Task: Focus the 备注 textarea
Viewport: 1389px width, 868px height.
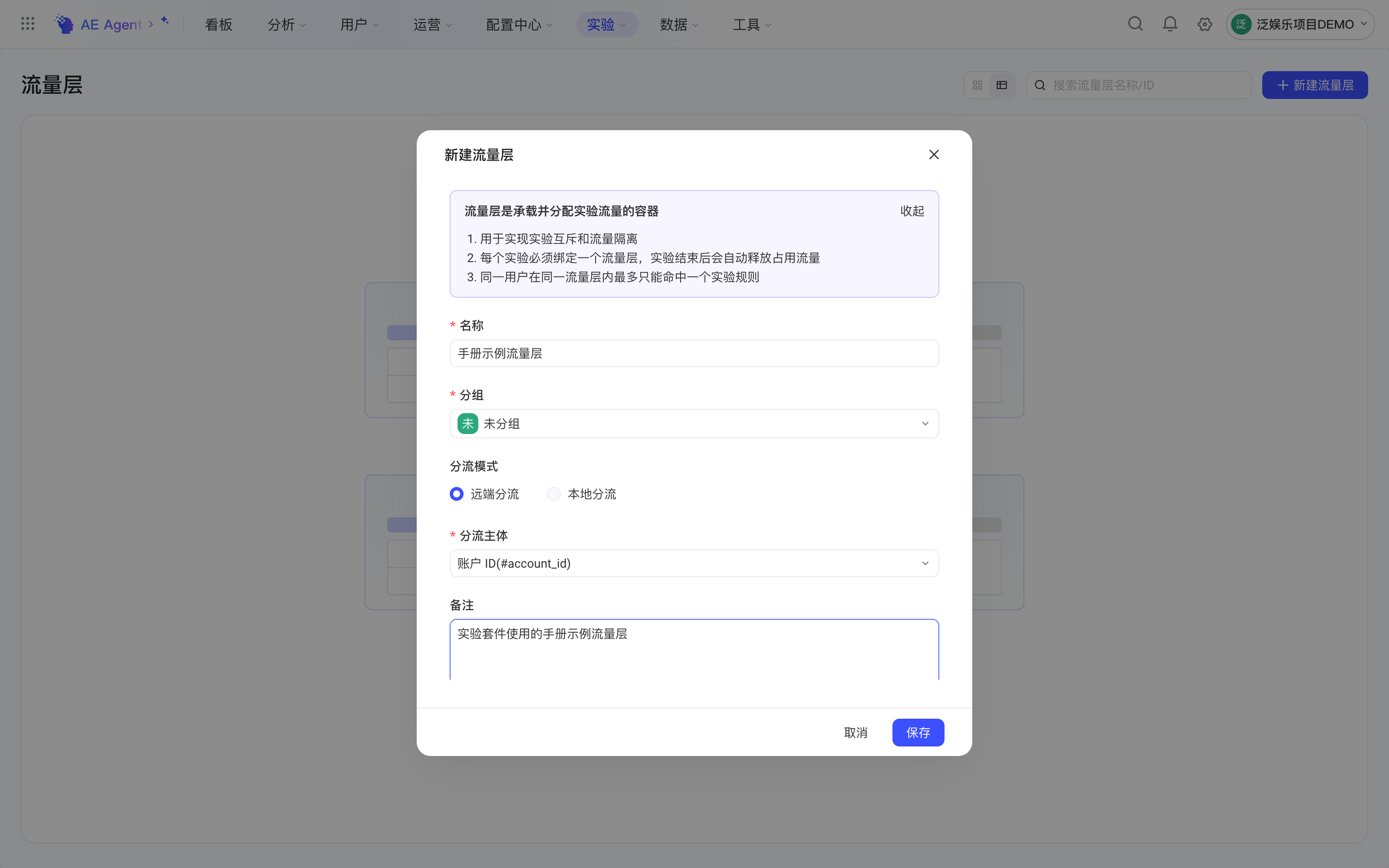Action: (694, 649)
